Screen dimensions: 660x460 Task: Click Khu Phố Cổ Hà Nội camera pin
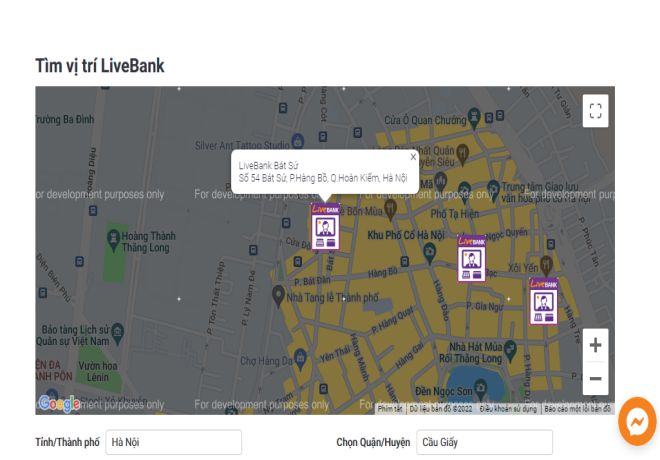[429, 254]
